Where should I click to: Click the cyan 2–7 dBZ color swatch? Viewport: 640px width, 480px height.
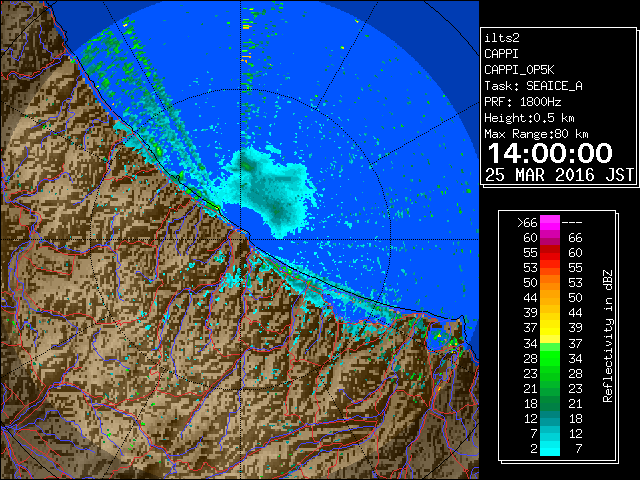(x=550, y=448)
